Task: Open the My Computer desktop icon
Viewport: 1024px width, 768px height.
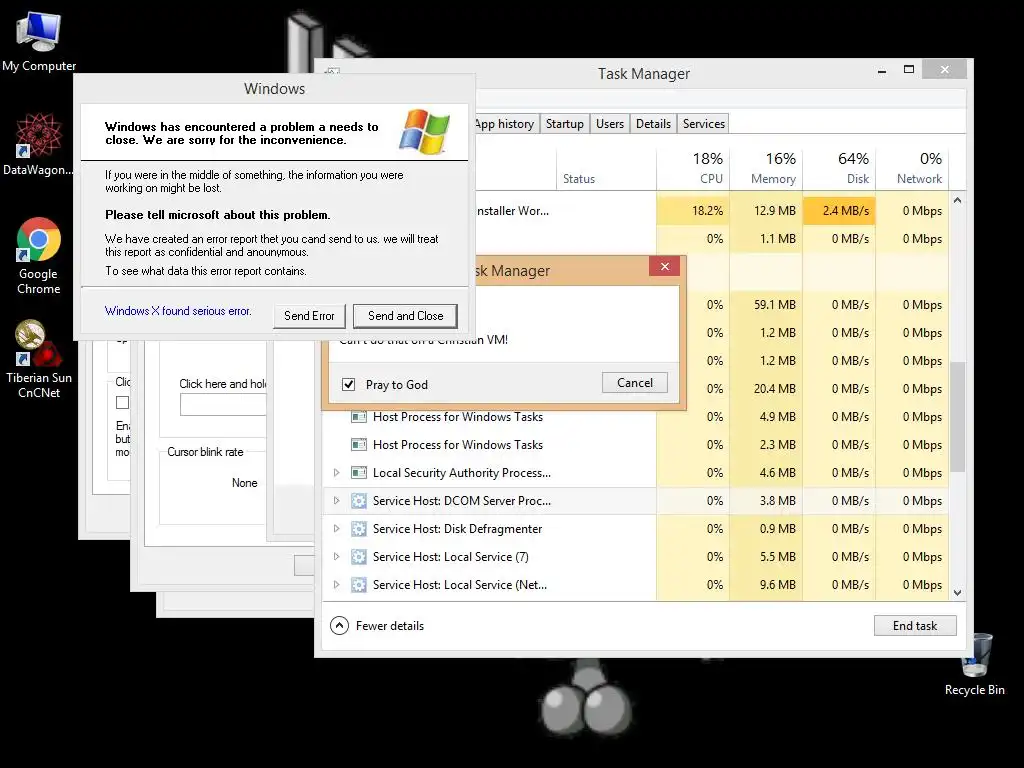Action: pos(39,42)
